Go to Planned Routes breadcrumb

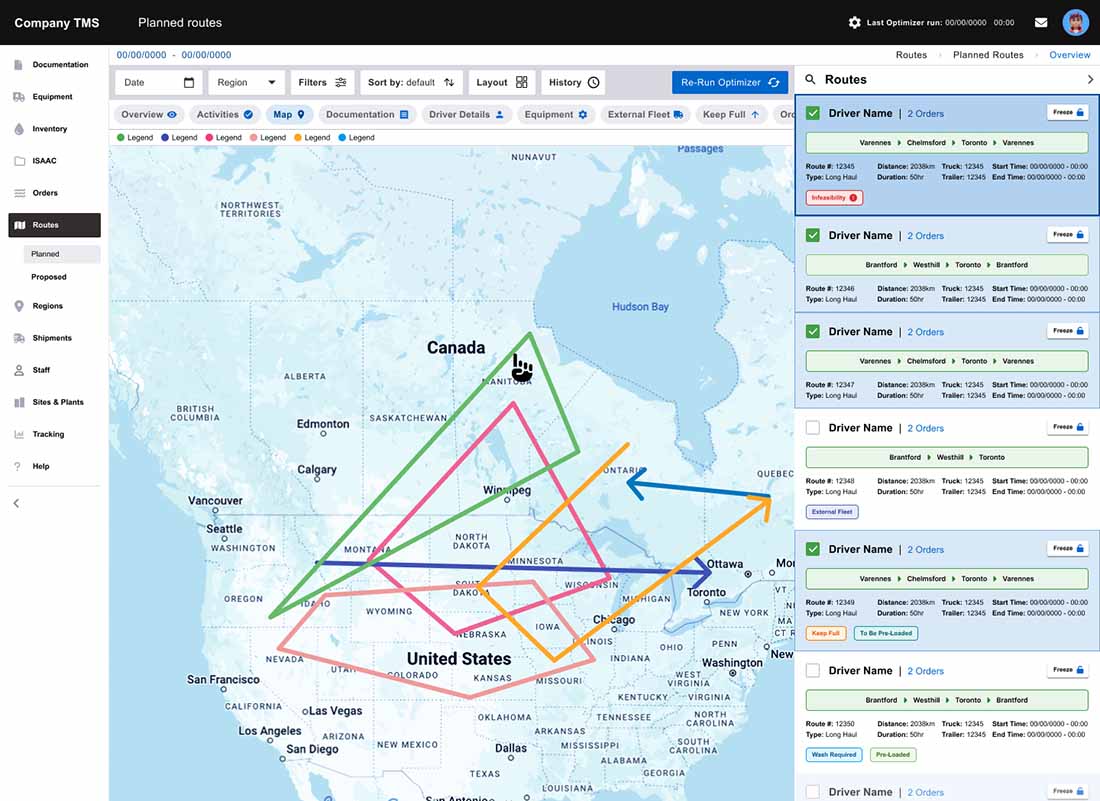tap(988, 55)
